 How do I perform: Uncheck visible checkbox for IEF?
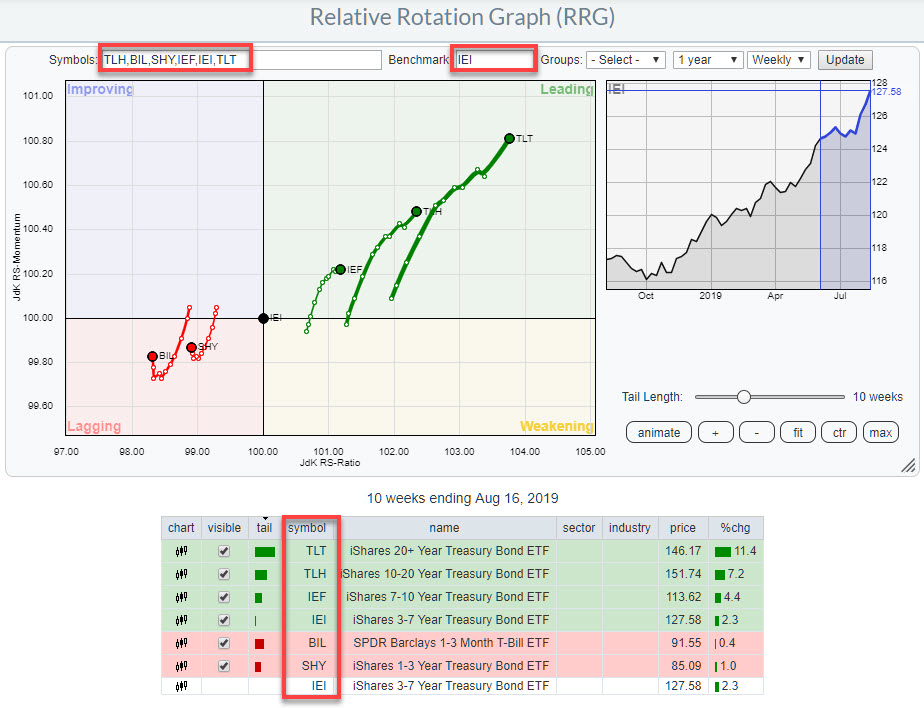224,597
